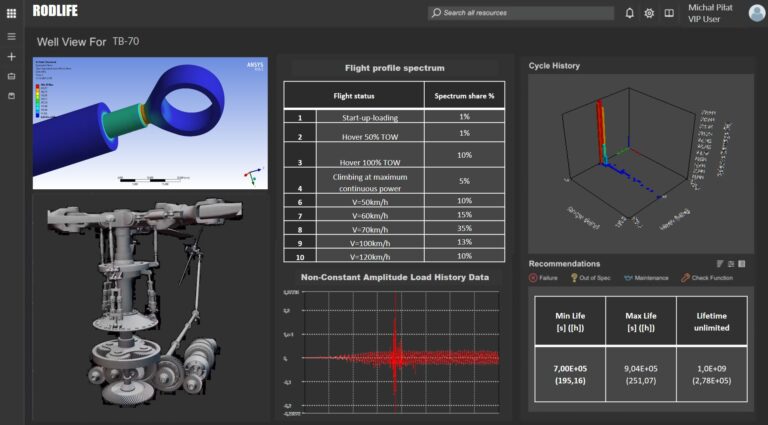This screenshot has width=768, height=425.
Task: Open the app launcher grid icon
Action: pyautogui.click(x=11, y=12)
